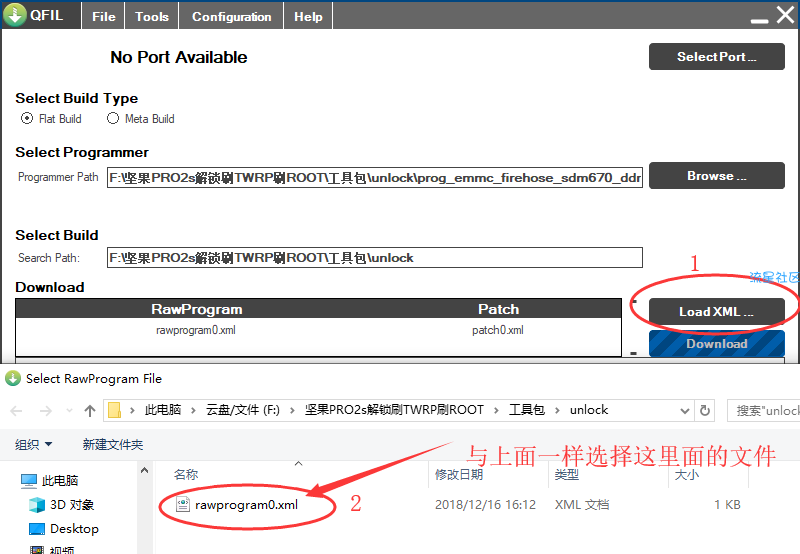Click the 2018/12/16 16:12 date cell
This screenshot has height=554, width=800.
[485, 505]
